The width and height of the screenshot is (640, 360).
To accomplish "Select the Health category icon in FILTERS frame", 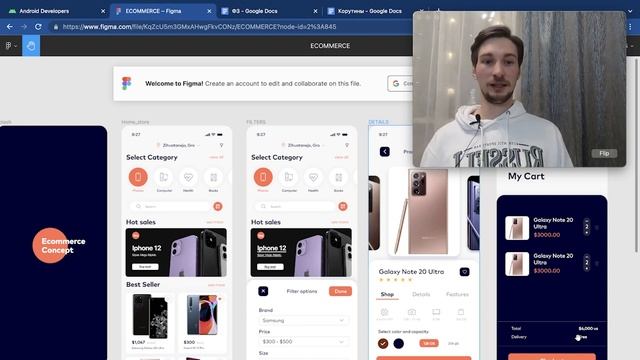I will 313,177.
